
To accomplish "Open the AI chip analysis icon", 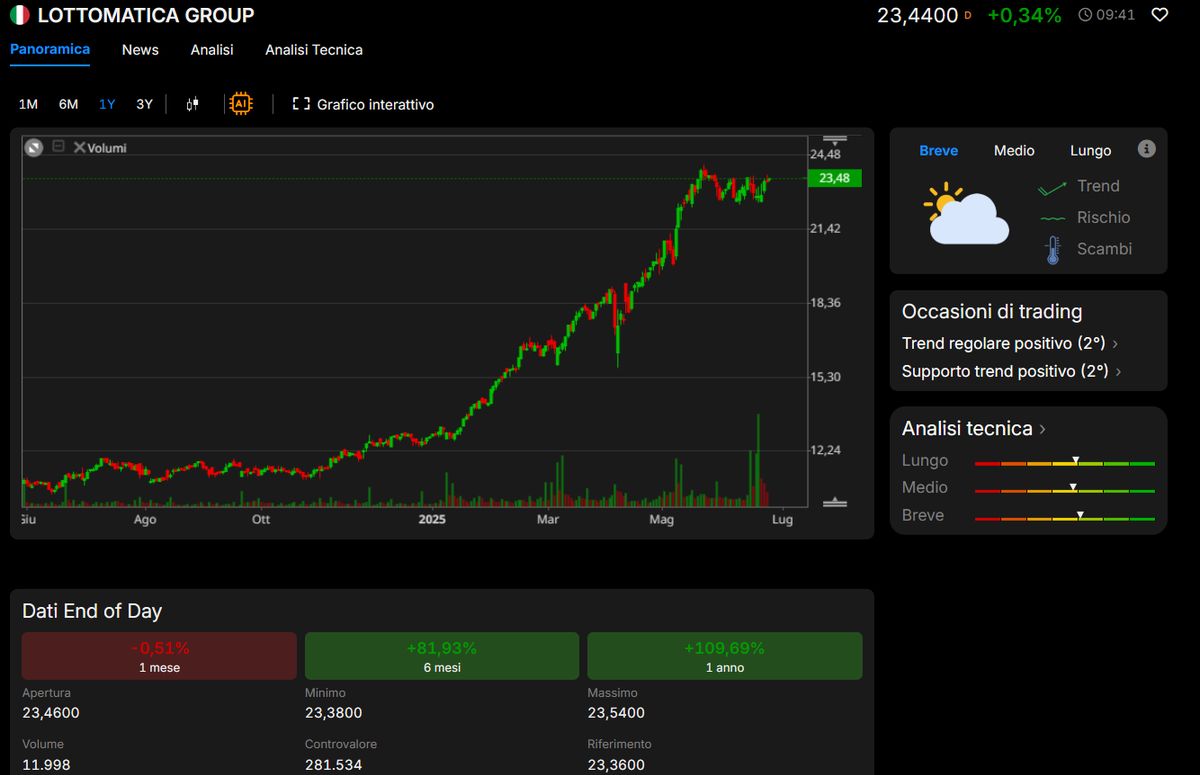I will point(241,104).
